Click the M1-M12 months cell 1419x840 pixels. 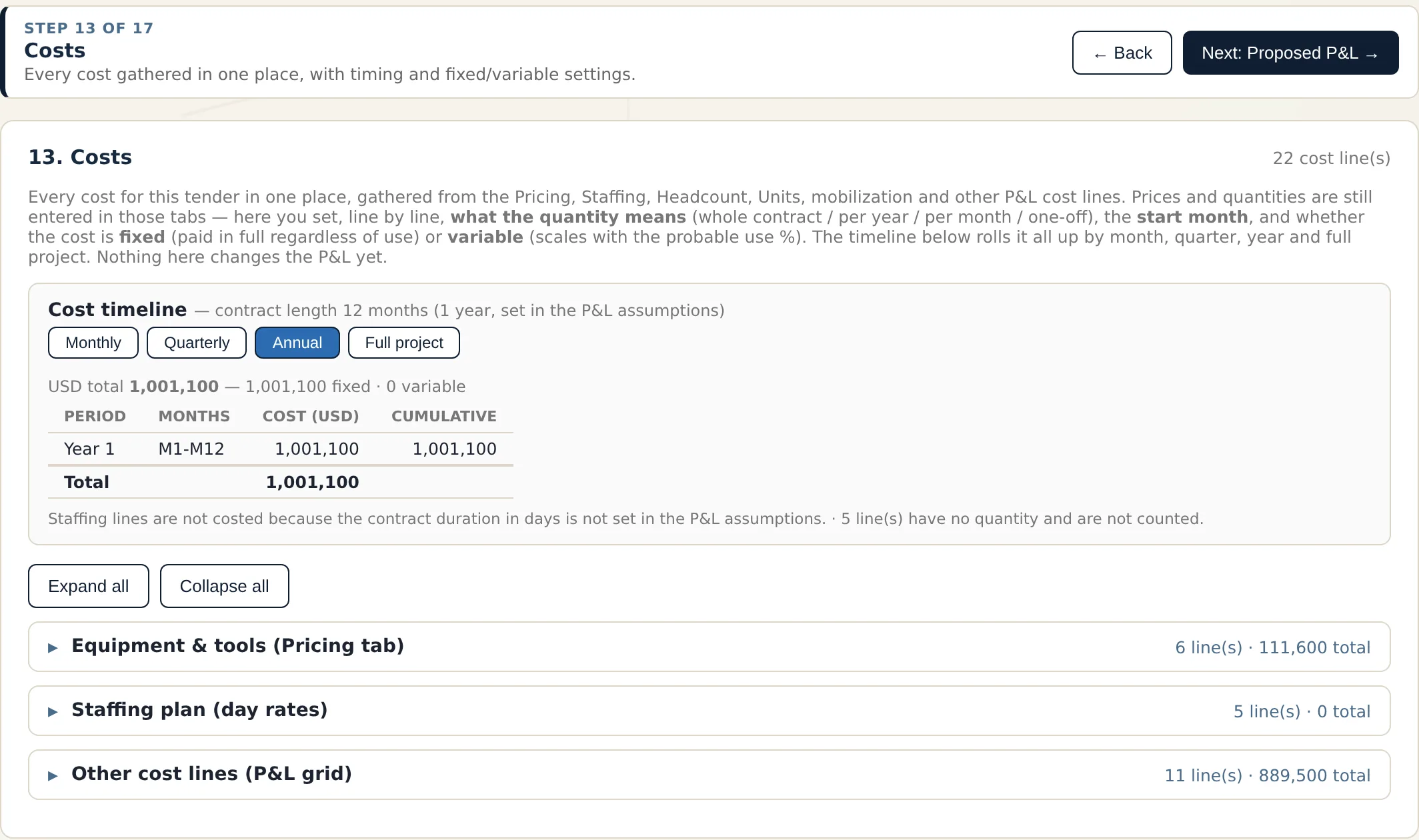[x=191, y=449]
